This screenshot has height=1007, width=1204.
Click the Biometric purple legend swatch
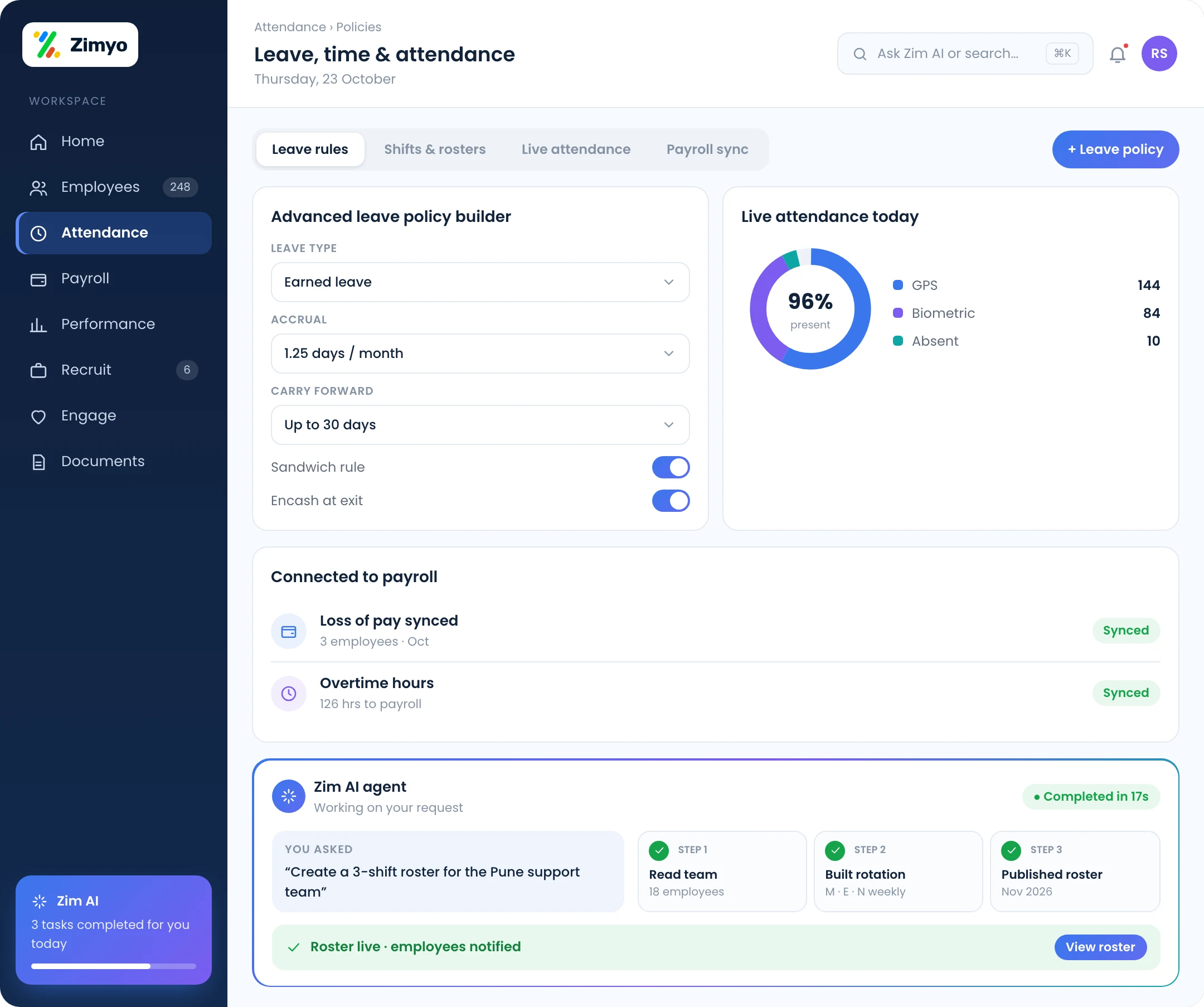coord(898,313)
